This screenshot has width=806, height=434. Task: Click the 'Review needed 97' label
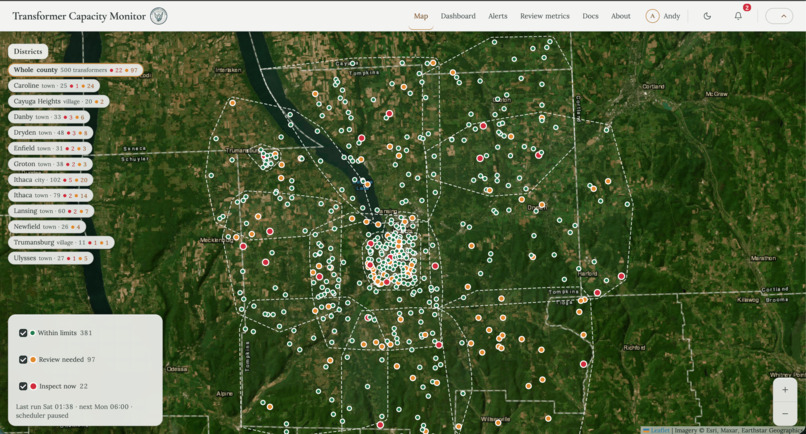[x=67, y=359]
